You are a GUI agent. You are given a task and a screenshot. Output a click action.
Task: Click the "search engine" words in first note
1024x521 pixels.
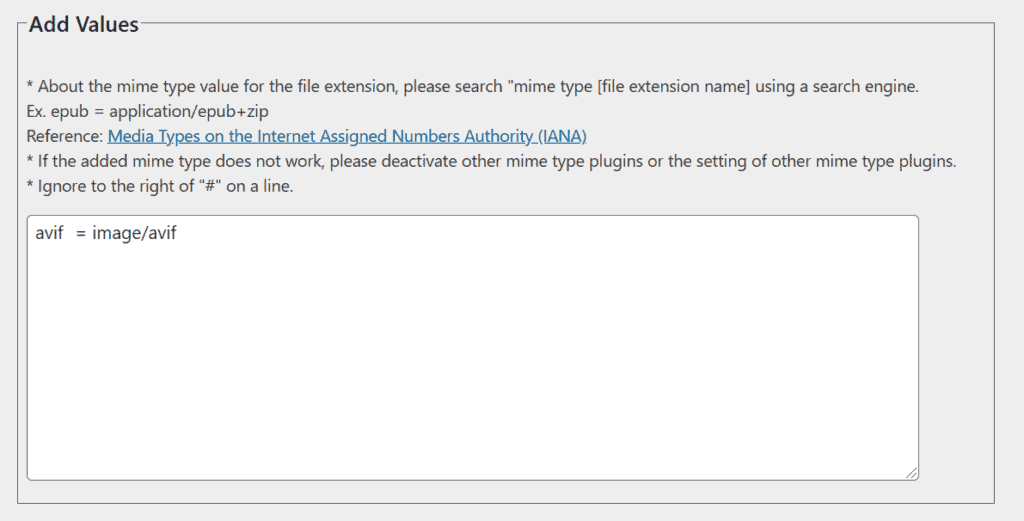pyautogui.click(x=868, y=86)
